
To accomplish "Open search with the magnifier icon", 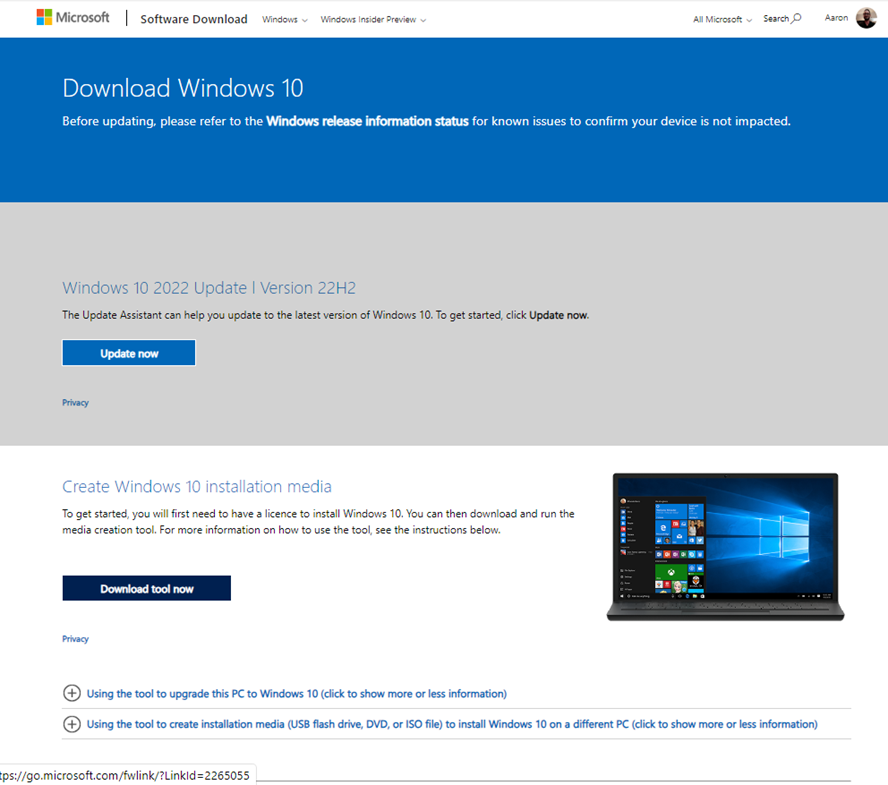I will (x=796, y=18).
